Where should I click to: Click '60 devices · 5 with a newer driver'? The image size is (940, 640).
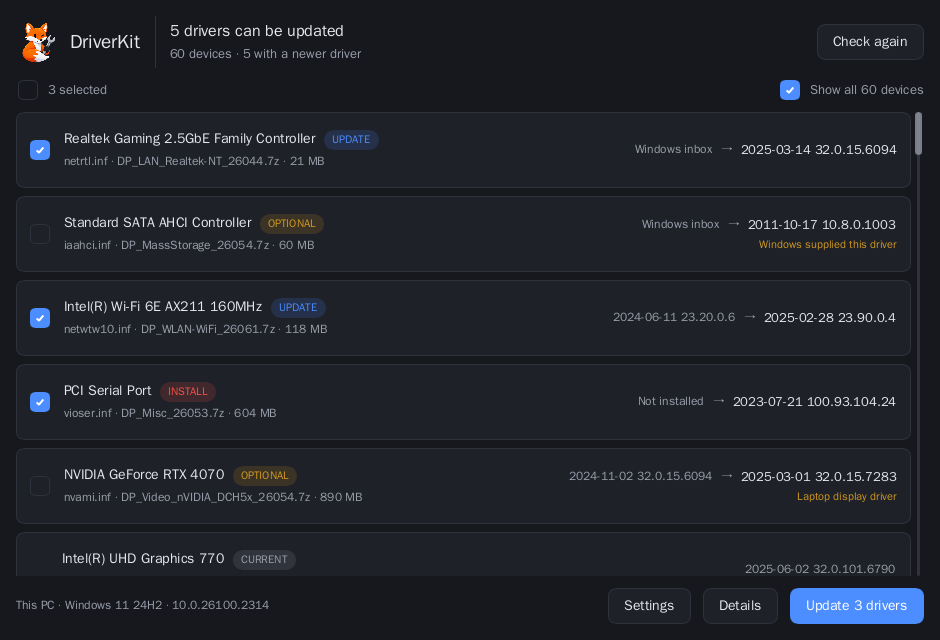click(x=265, y=54)
